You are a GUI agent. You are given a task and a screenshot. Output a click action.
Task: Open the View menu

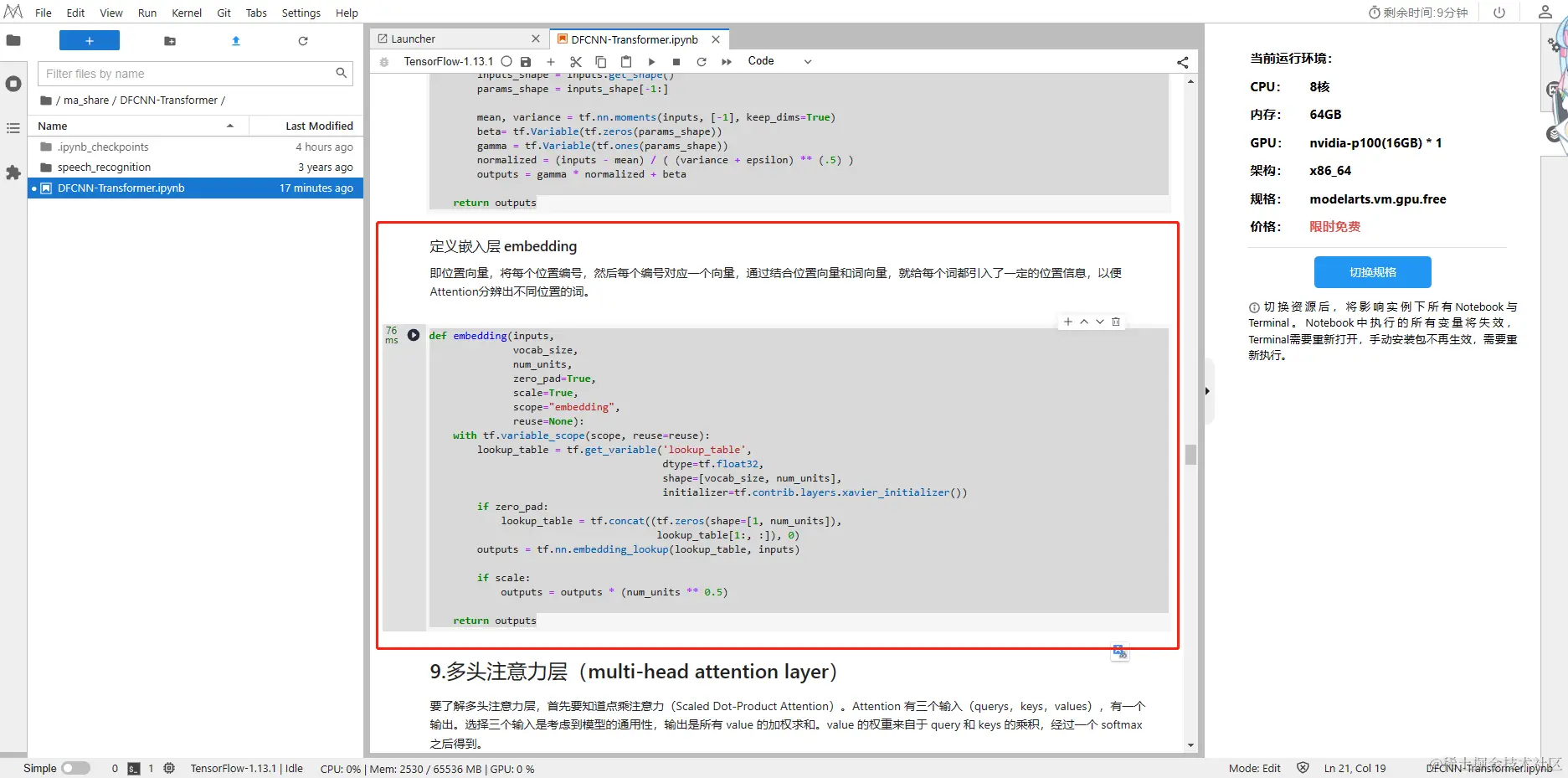pos(111,13)
